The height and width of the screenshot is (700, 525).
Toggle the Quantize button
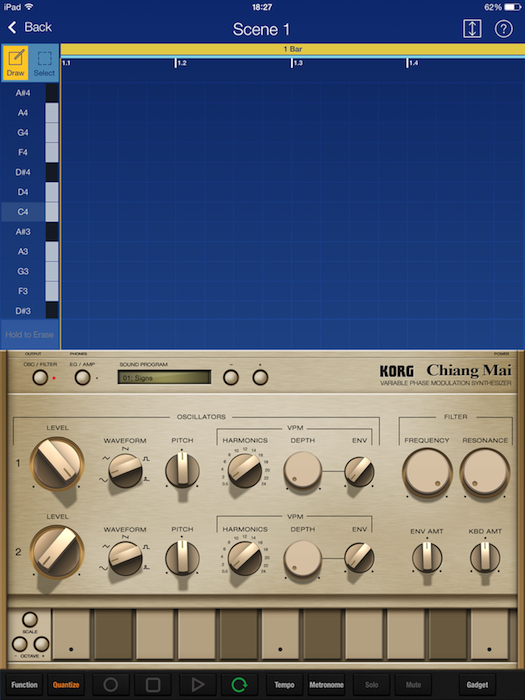pyautogui.click(x=66, y=684)
